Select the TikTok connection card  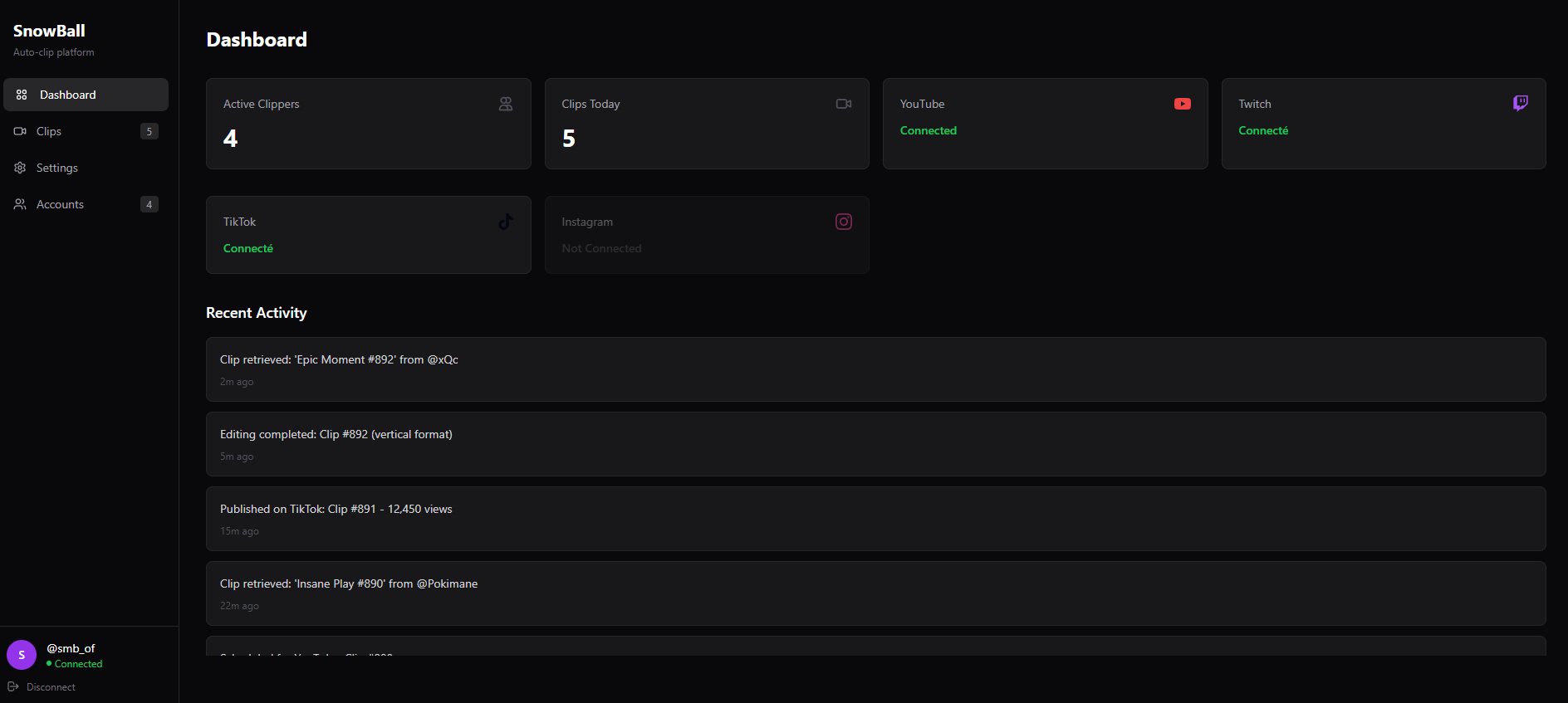click(369, 235)
